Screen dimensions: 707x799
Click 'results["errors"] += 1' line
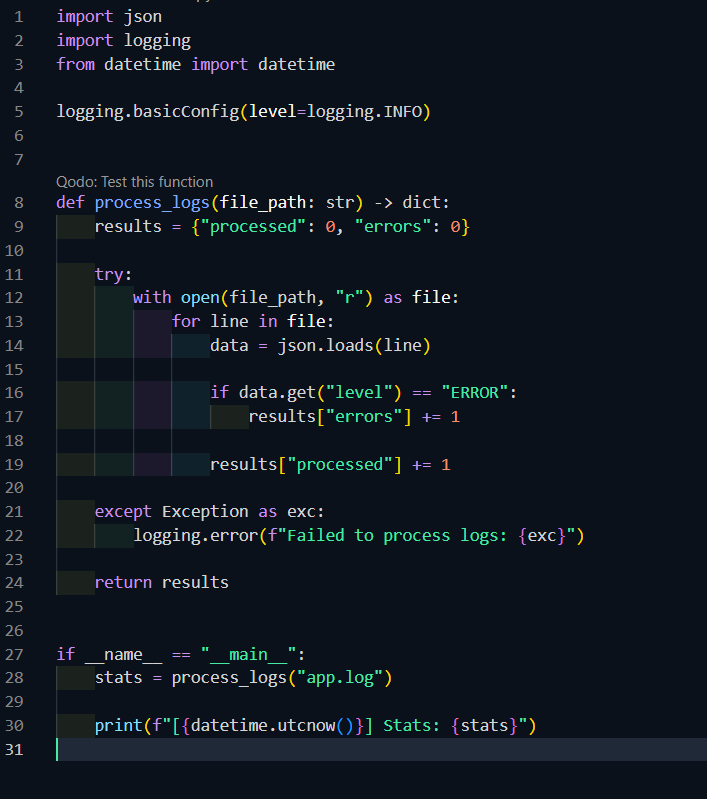point(354,417)
